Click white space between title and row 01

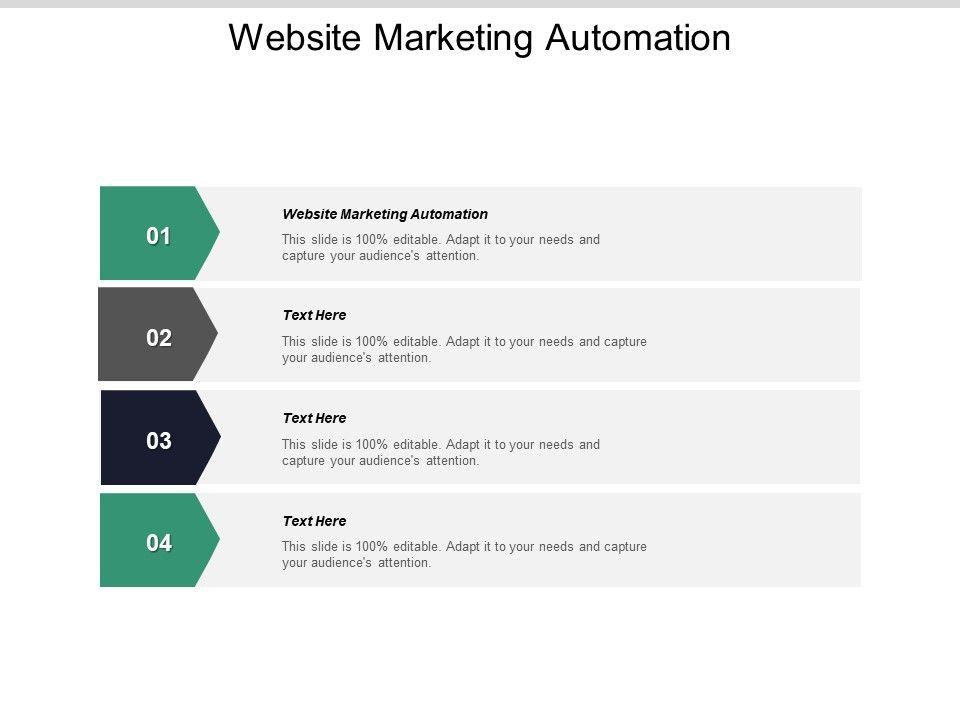(480, 120)
